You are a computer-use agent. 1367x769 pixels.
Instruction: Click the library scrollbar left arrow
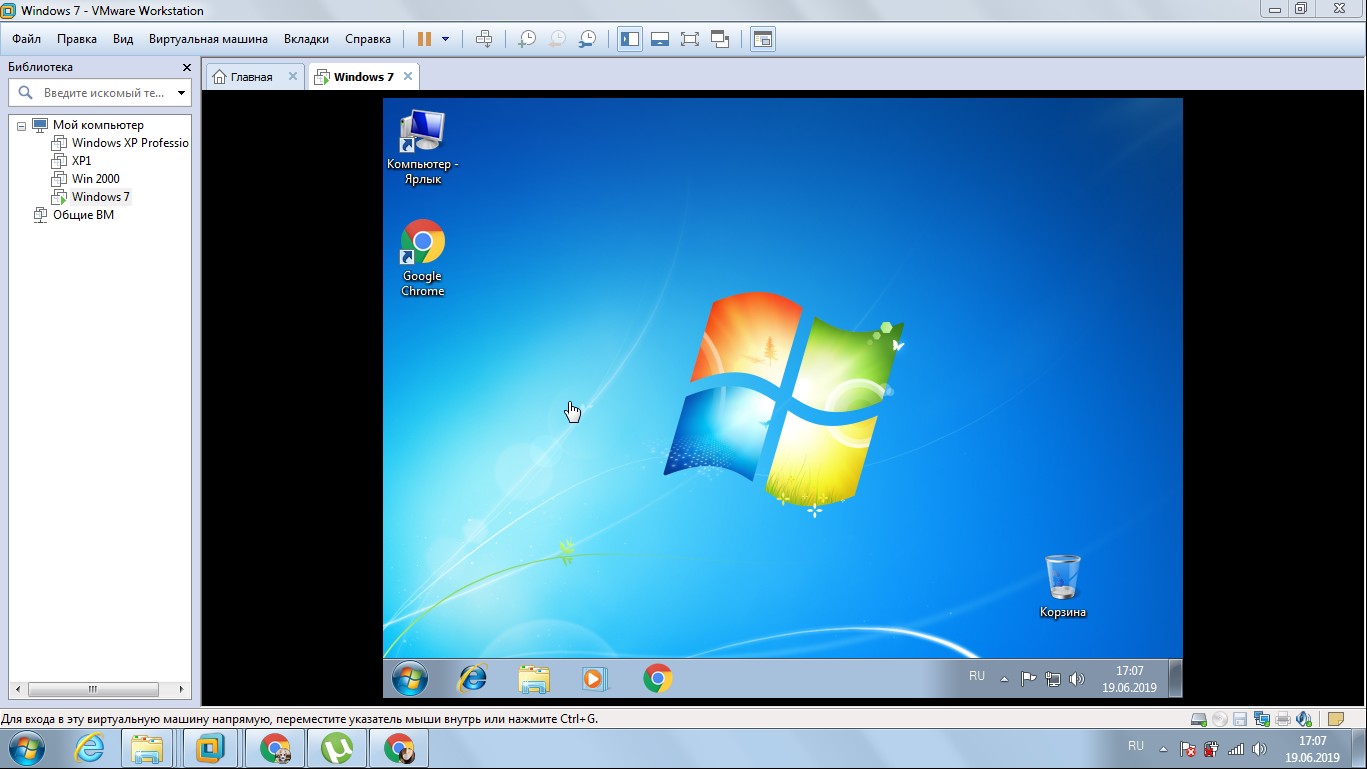(17, 689)
